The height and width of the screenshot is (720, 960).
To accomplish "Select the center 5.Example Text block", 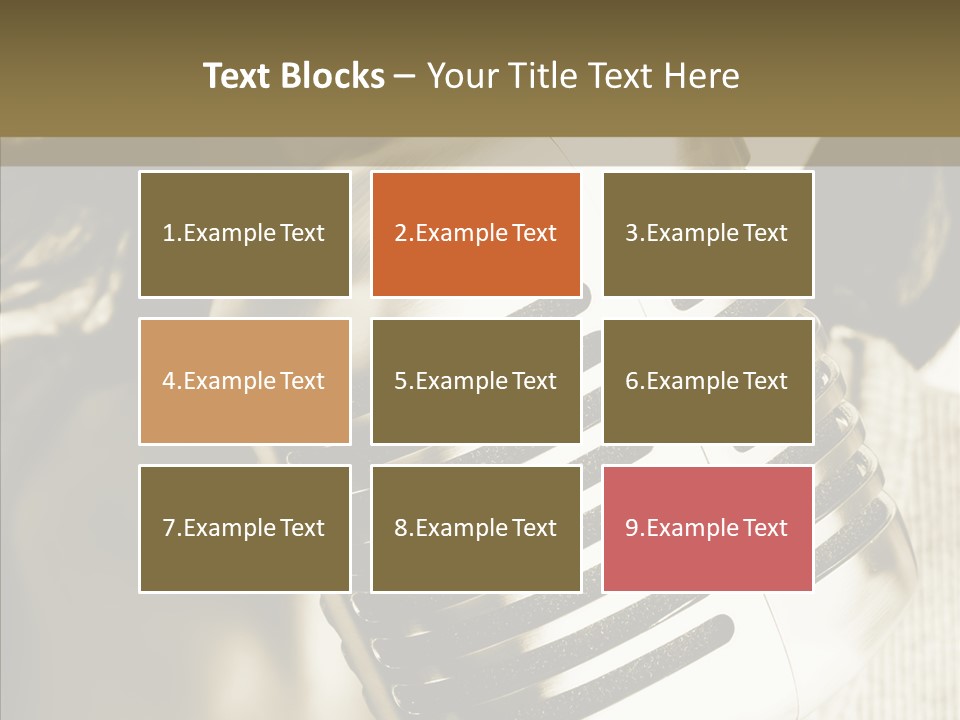I will pyautogui.click(x=476, y=381).
